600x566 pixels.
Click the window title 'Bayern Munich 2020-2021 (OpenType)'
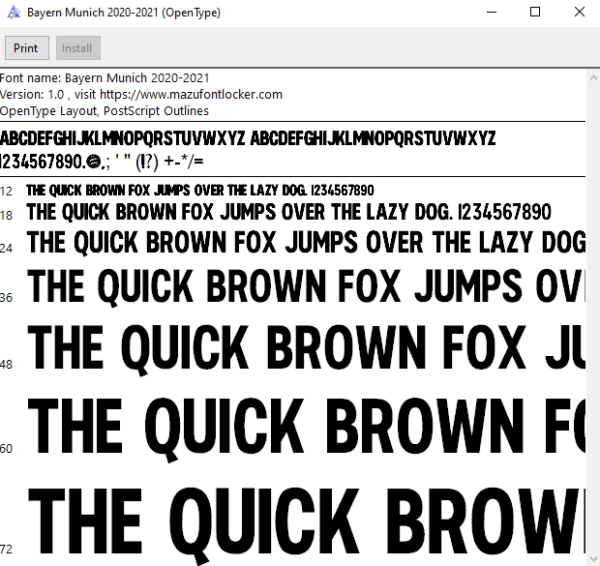(124, 13)
